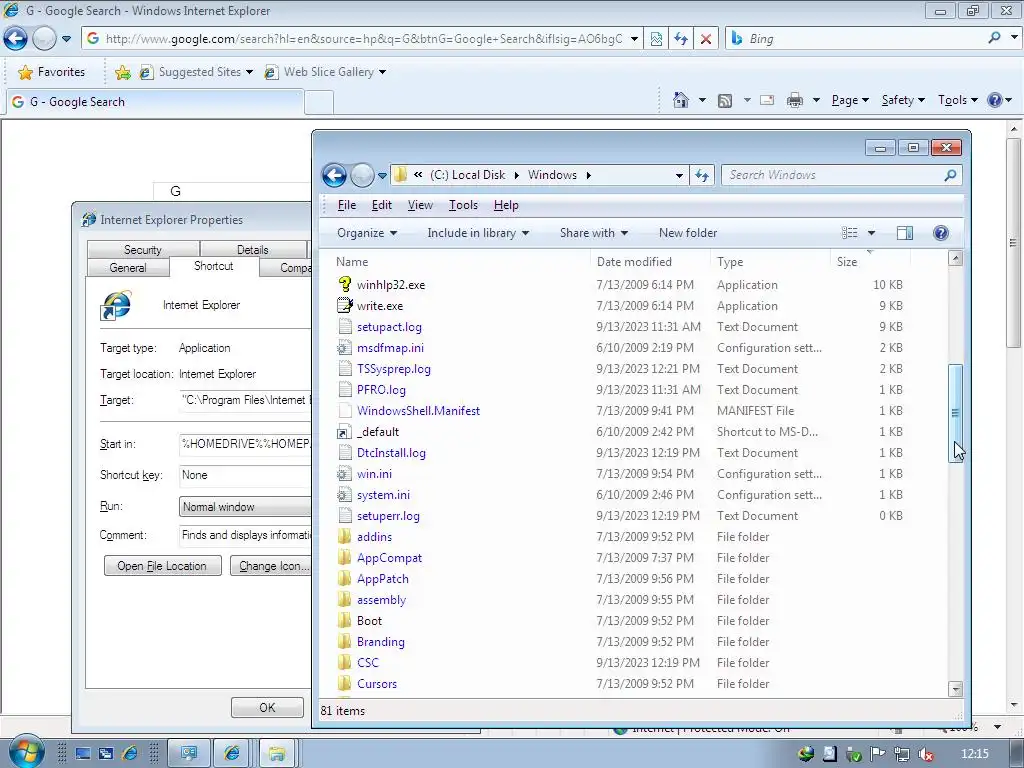Click the file list vertical scrollbar thumb

click(x=955, y=413)
